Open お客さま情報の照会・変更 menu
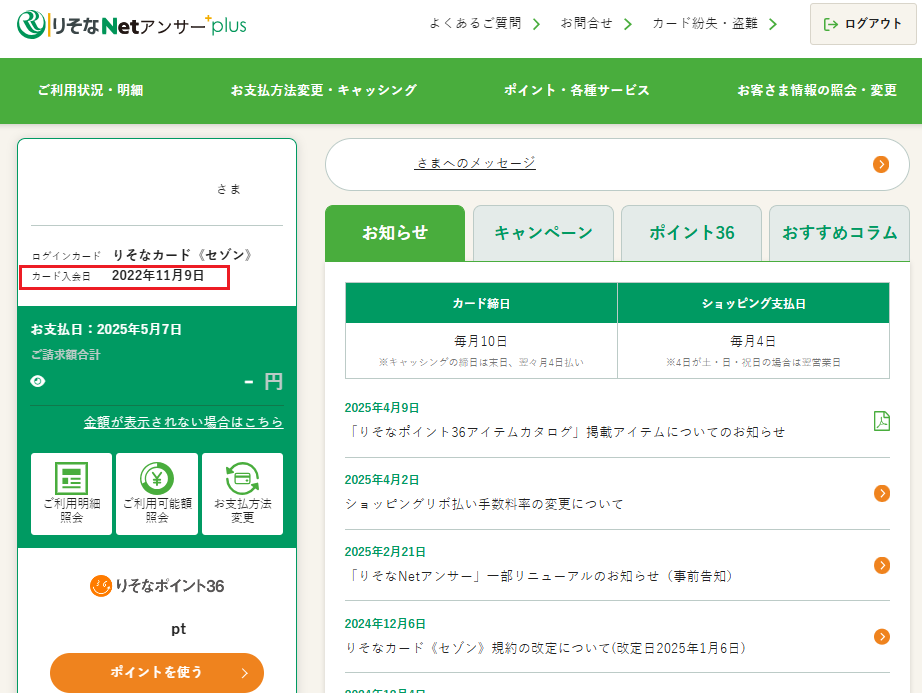 coord(817,90)
